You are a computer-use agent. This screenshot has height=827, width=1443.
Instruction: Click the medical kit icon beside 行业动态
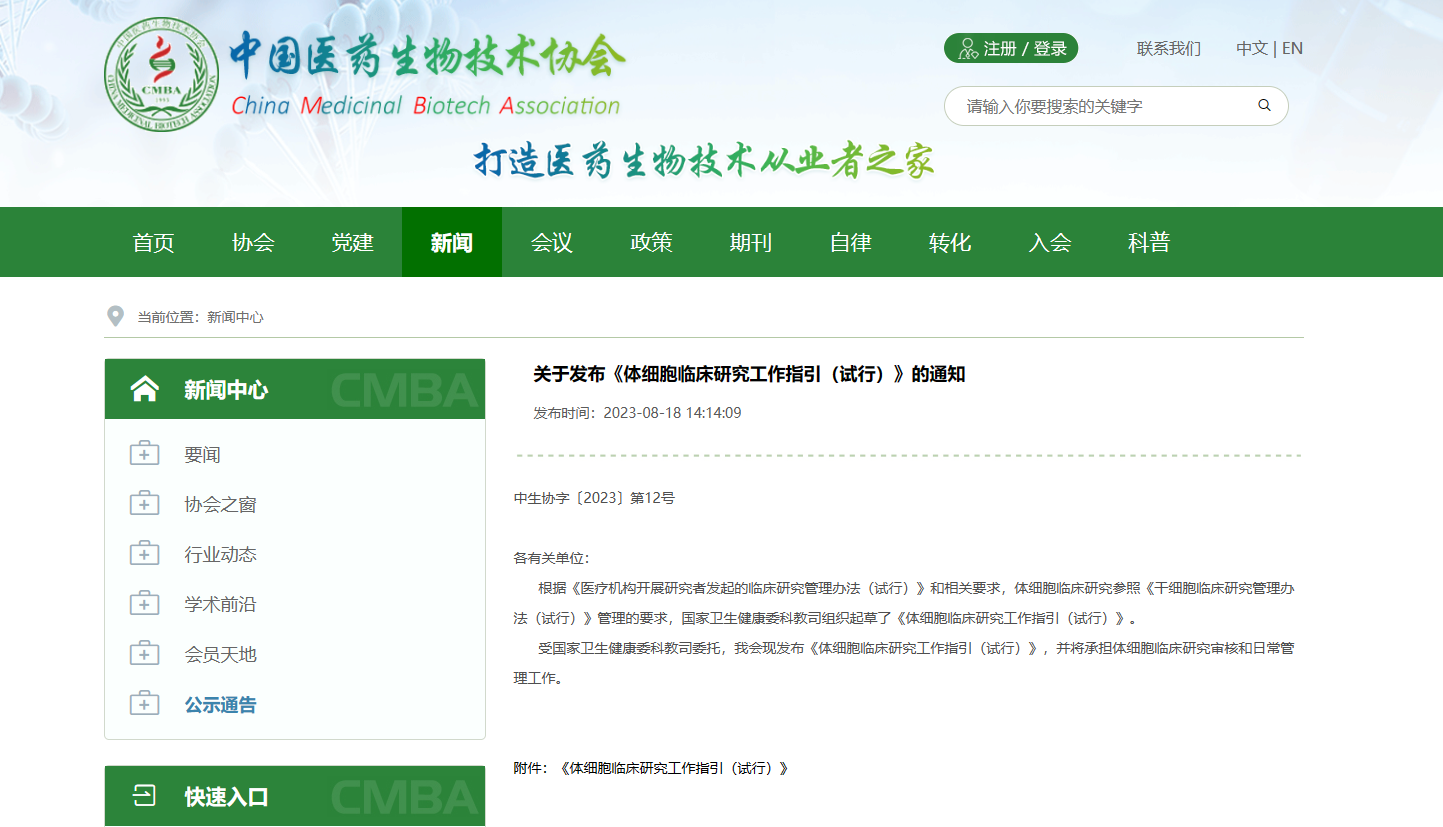click(145, 554)
